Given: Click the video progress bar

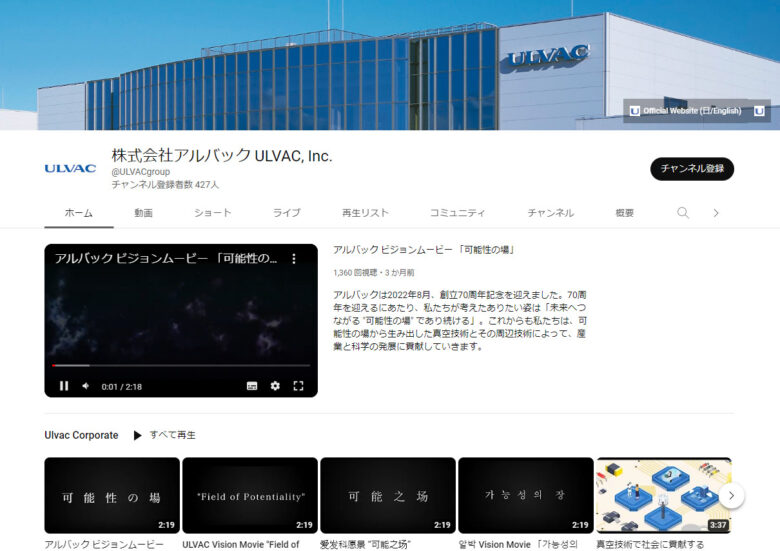Looking at the screenshot, I should pyautogui.click(x=181, y=366).
